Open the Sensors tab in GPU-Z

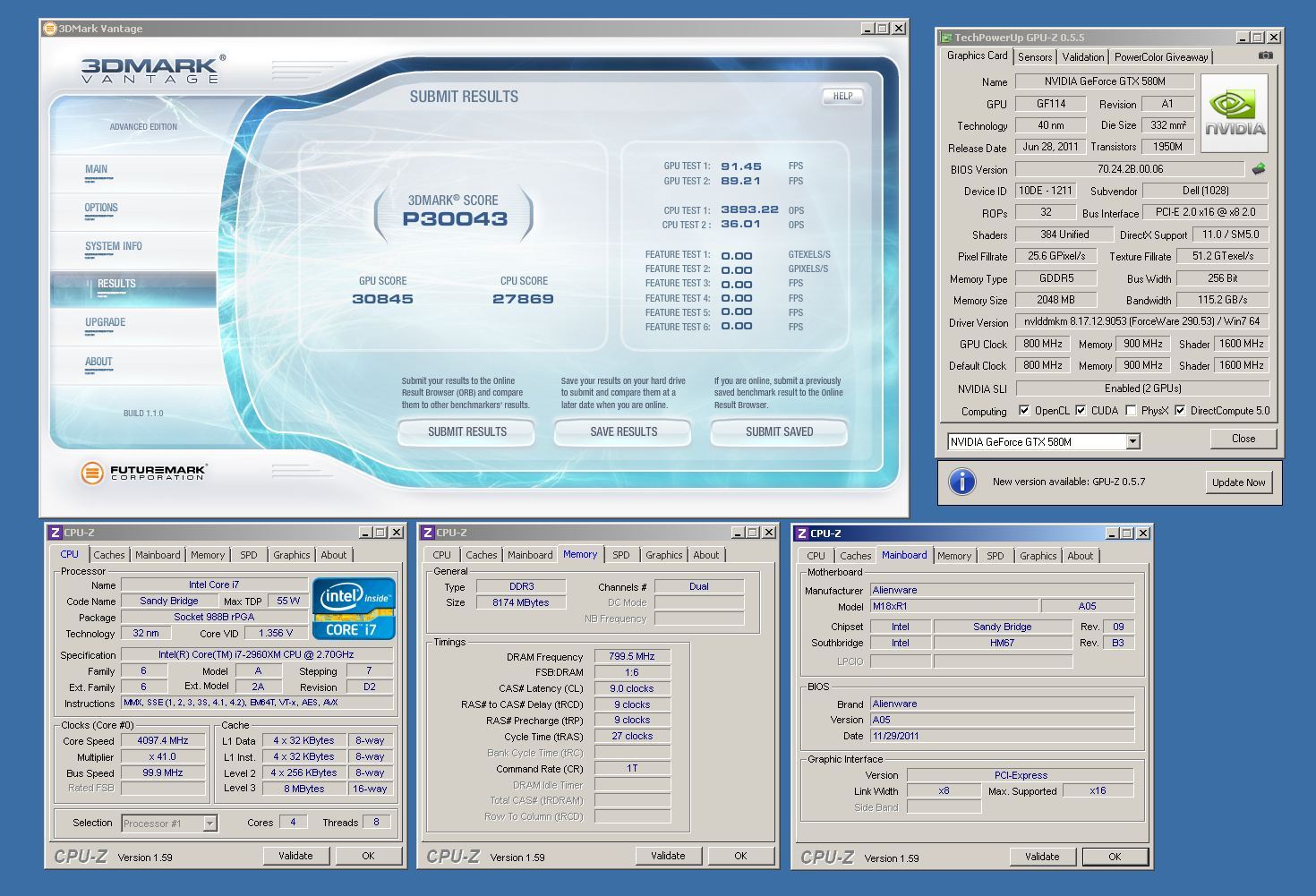point(1035,57)
